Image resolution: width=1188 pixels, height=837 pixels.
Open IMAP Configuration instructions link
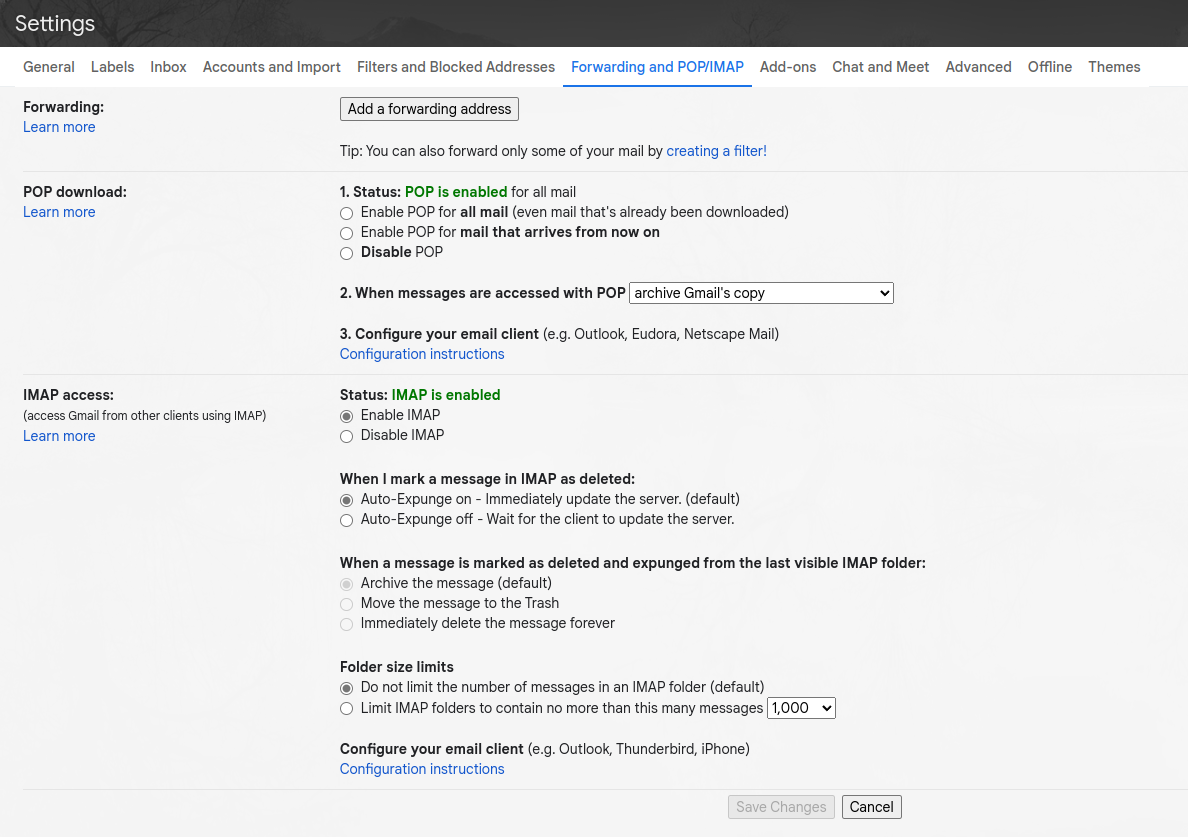click(x=422, y=769)
